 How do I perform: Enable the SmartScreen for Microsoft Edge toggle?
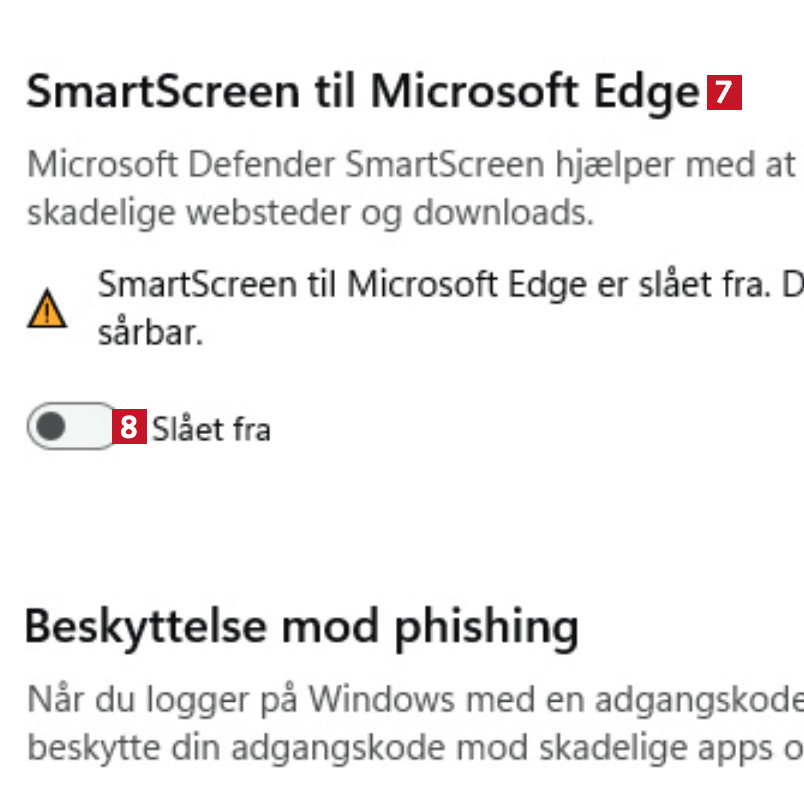(x=72, y=427)
